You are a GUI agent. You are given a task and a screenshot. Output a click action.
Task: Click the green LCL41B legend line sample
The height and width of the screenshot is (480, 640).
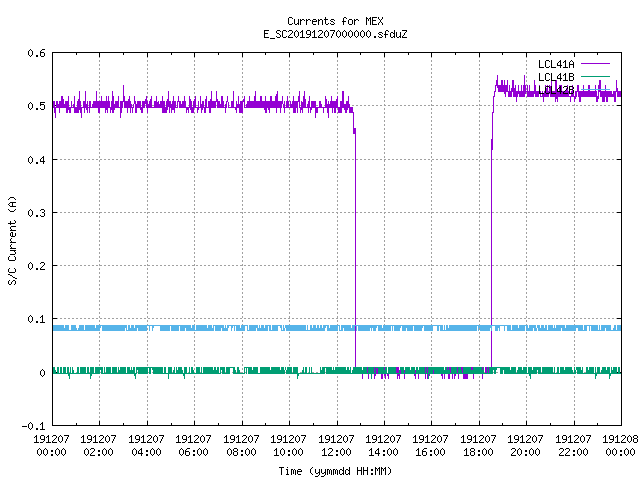tap(595, 76)
